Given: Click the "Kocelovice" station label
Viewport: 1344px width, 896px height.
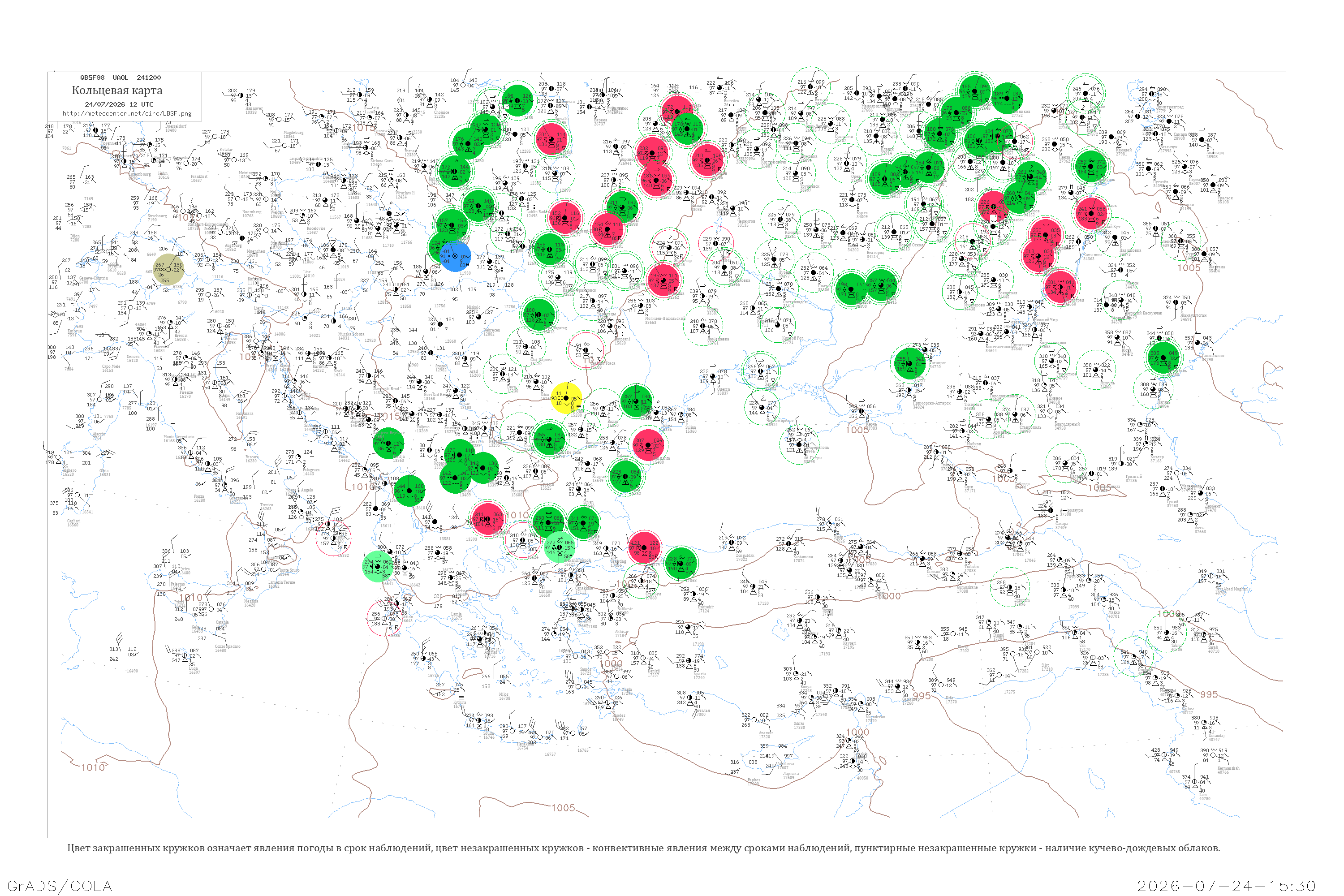Looking at the screenshot, I should [x=316, y=228].
